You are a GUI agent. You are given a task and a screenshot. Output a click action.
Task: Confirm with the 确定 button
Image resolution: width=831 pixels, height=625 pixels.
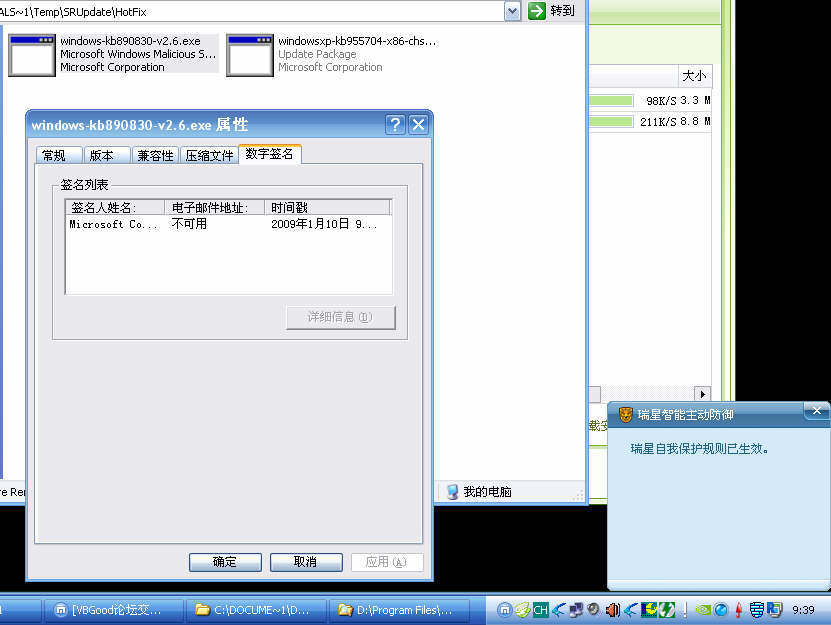(225, 562)
